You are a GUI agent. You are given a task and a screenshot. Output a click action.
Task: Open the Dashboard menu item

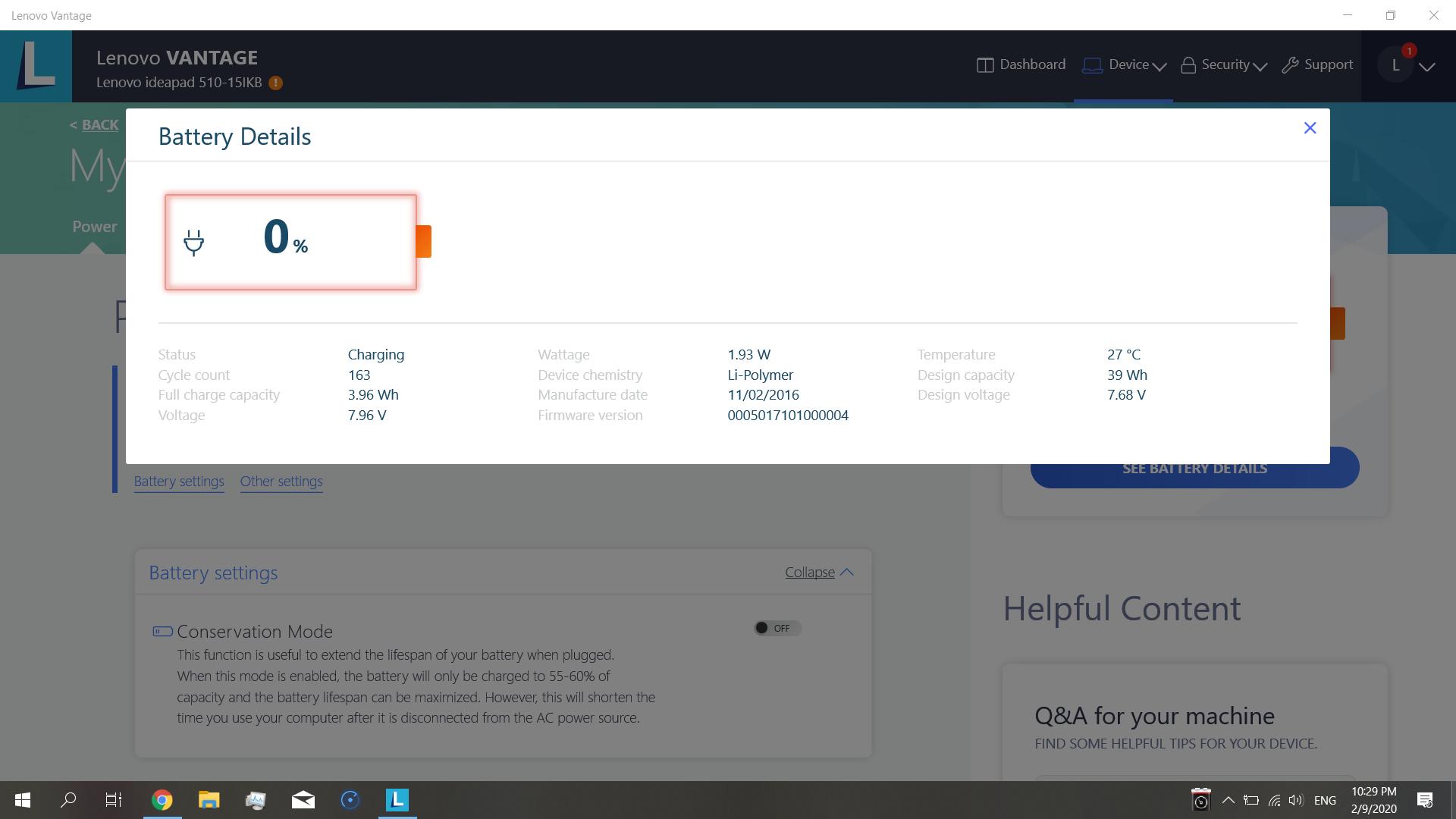(x=1021, y=64)
